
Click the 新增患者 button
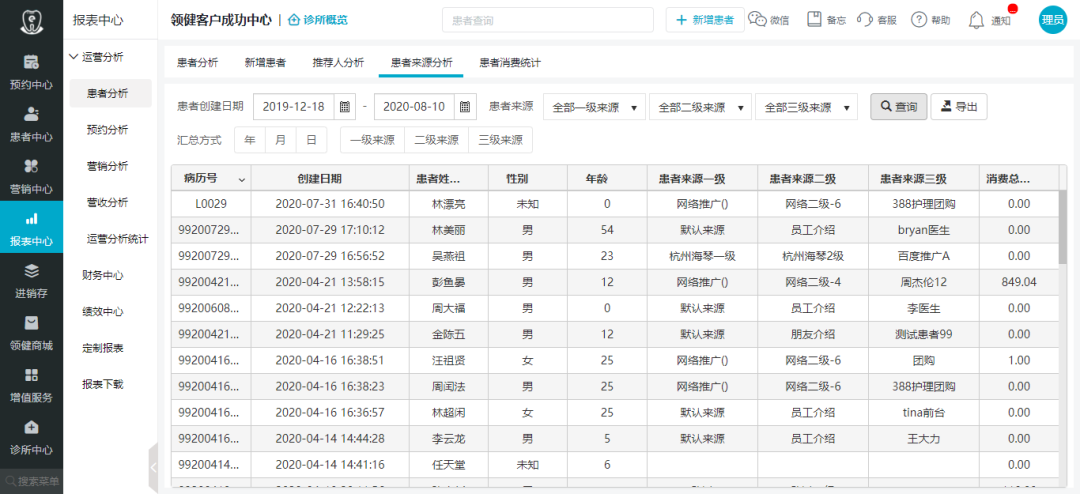pyautogui.click(x=705, y=20)
